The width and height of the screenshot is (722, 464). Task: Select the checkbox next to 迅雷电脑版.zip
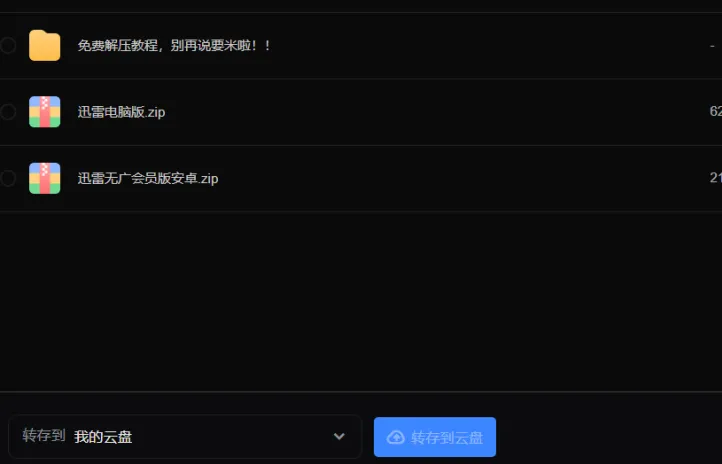tap(8, 112)
